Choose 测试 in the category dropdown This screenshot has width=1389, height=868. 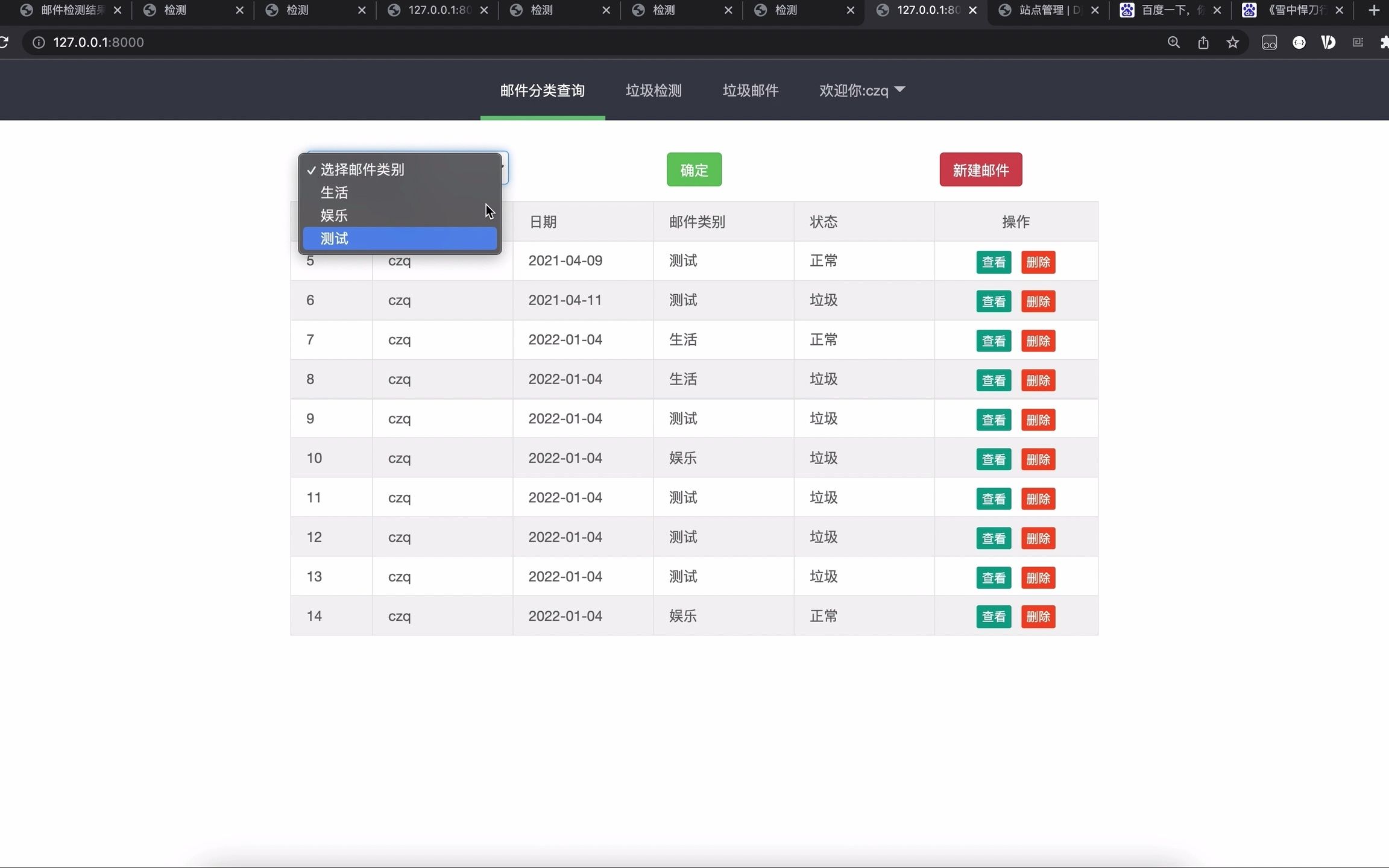(x=399, y=239)
